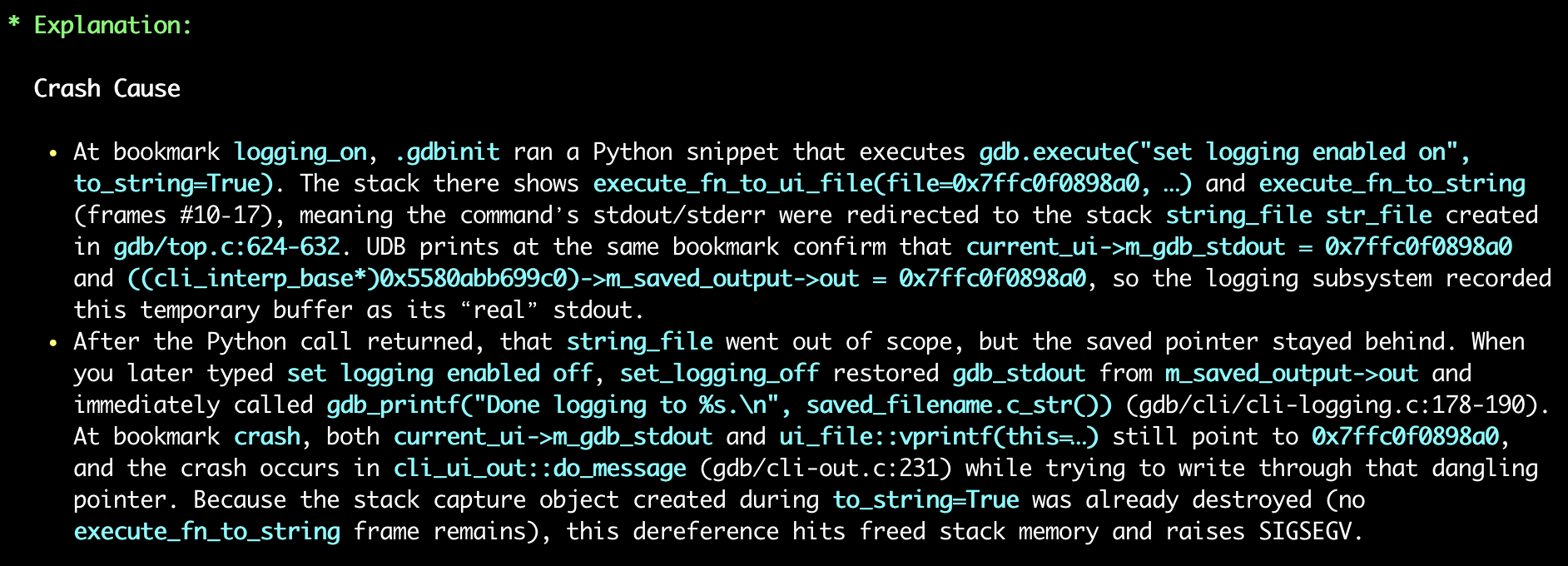Click the gdb_printf("Done logging to %s.\n" code

point(559,405)
